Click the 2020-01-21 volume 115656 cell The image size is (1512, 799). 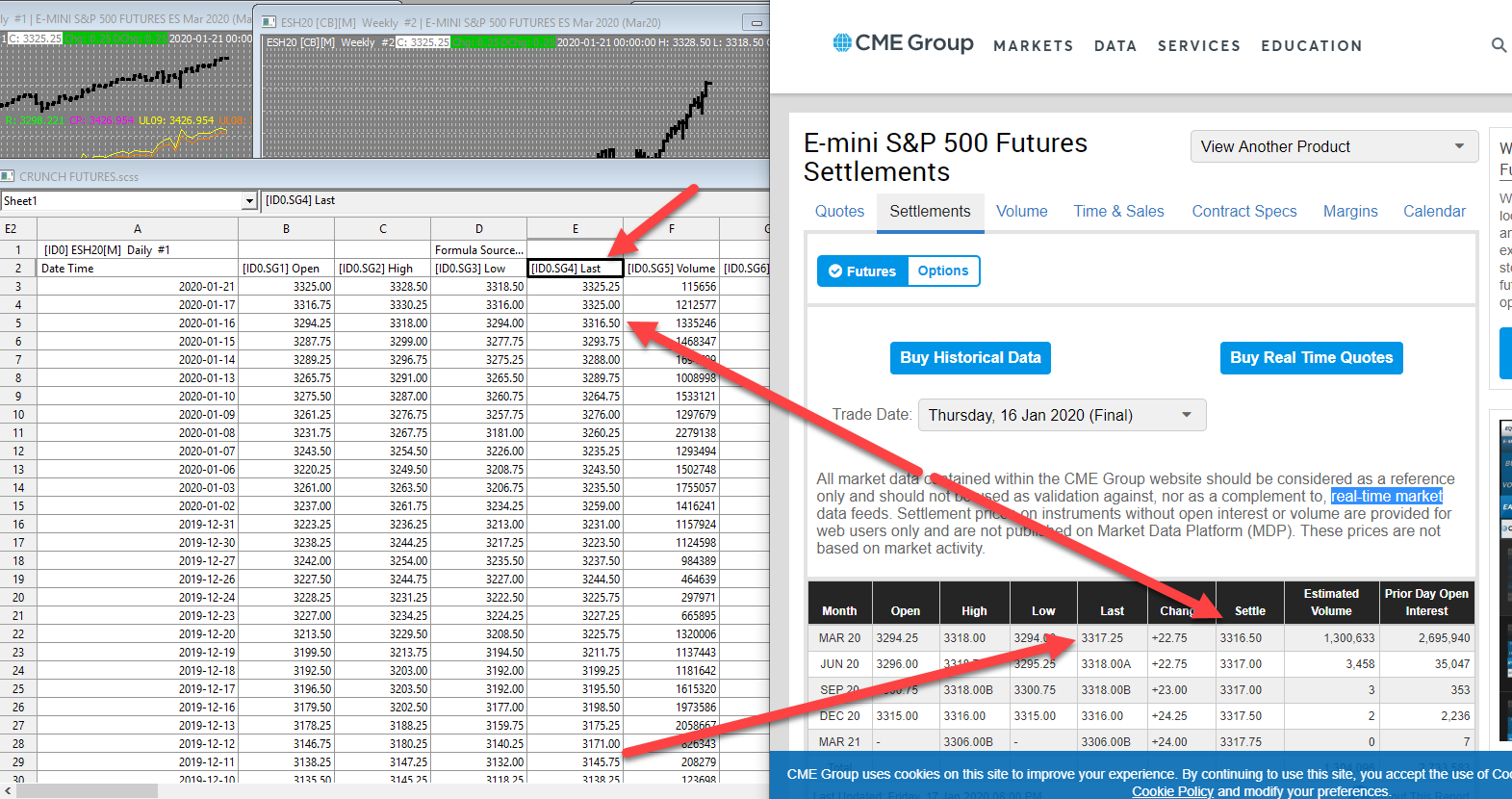[672, 287]
